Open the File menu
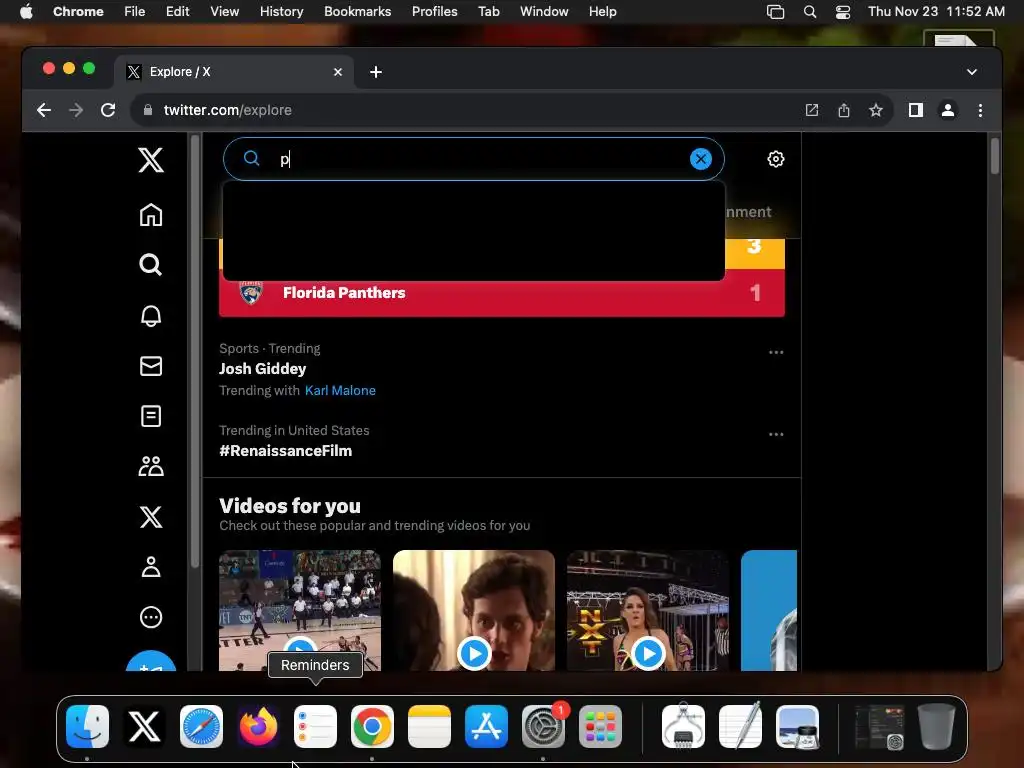This screenshot has height=768, width=1024. (135, 12)
